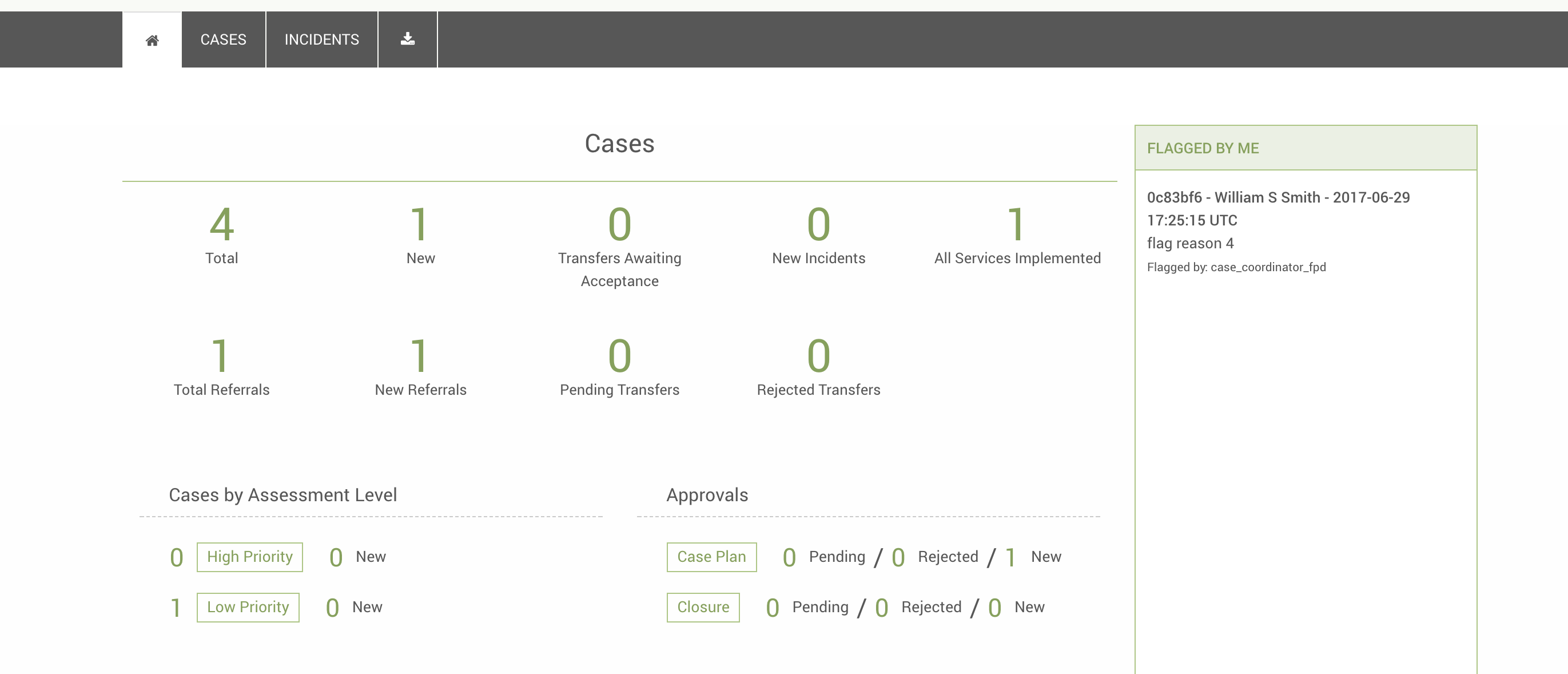The width and height of the screenshot is (1568, 674).
Task: Click the Low Priority button
Action: [248, 607]
